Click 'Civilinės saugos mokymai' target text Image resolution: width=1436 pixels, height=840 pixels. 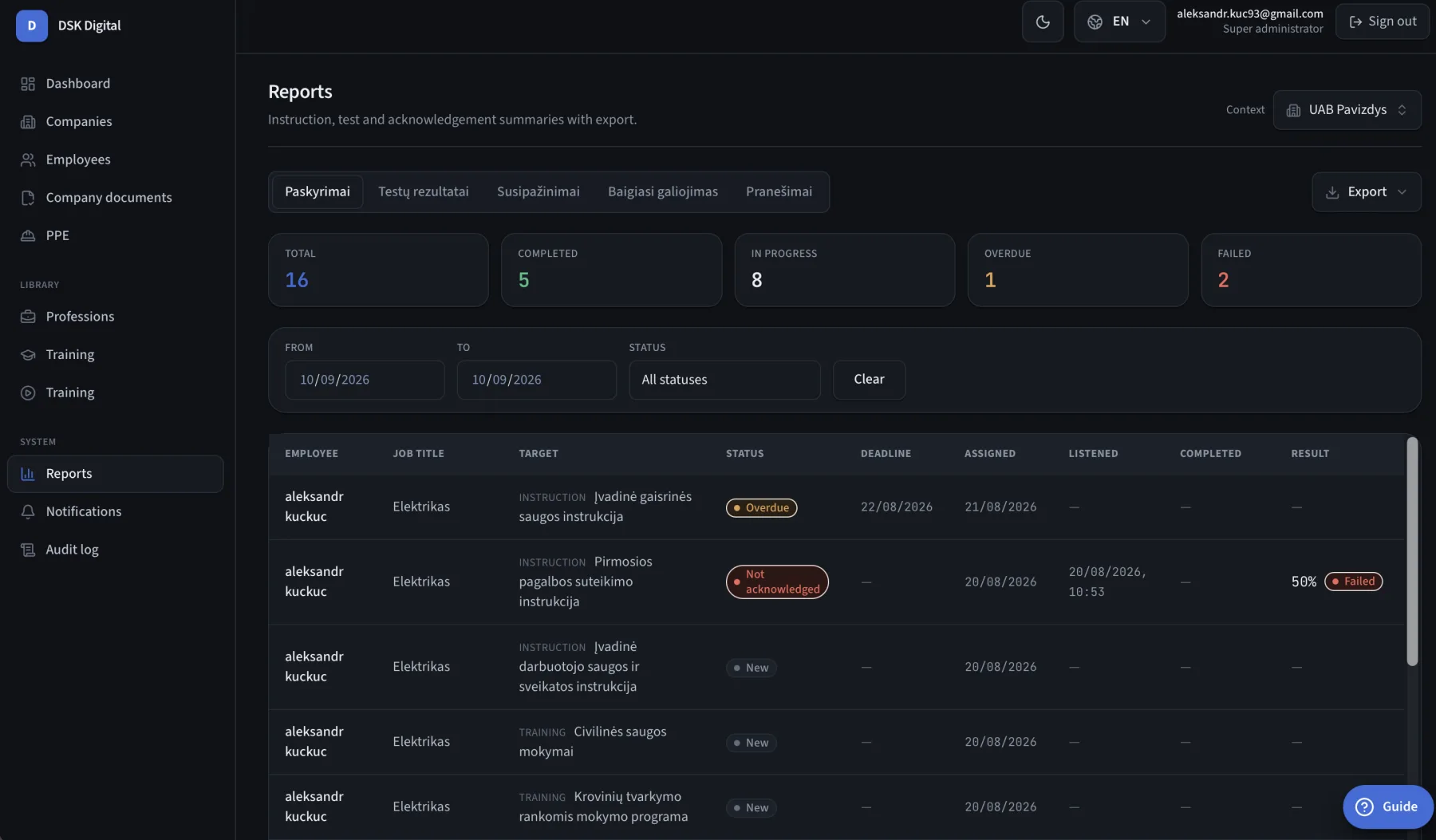[x=593, y=742]
